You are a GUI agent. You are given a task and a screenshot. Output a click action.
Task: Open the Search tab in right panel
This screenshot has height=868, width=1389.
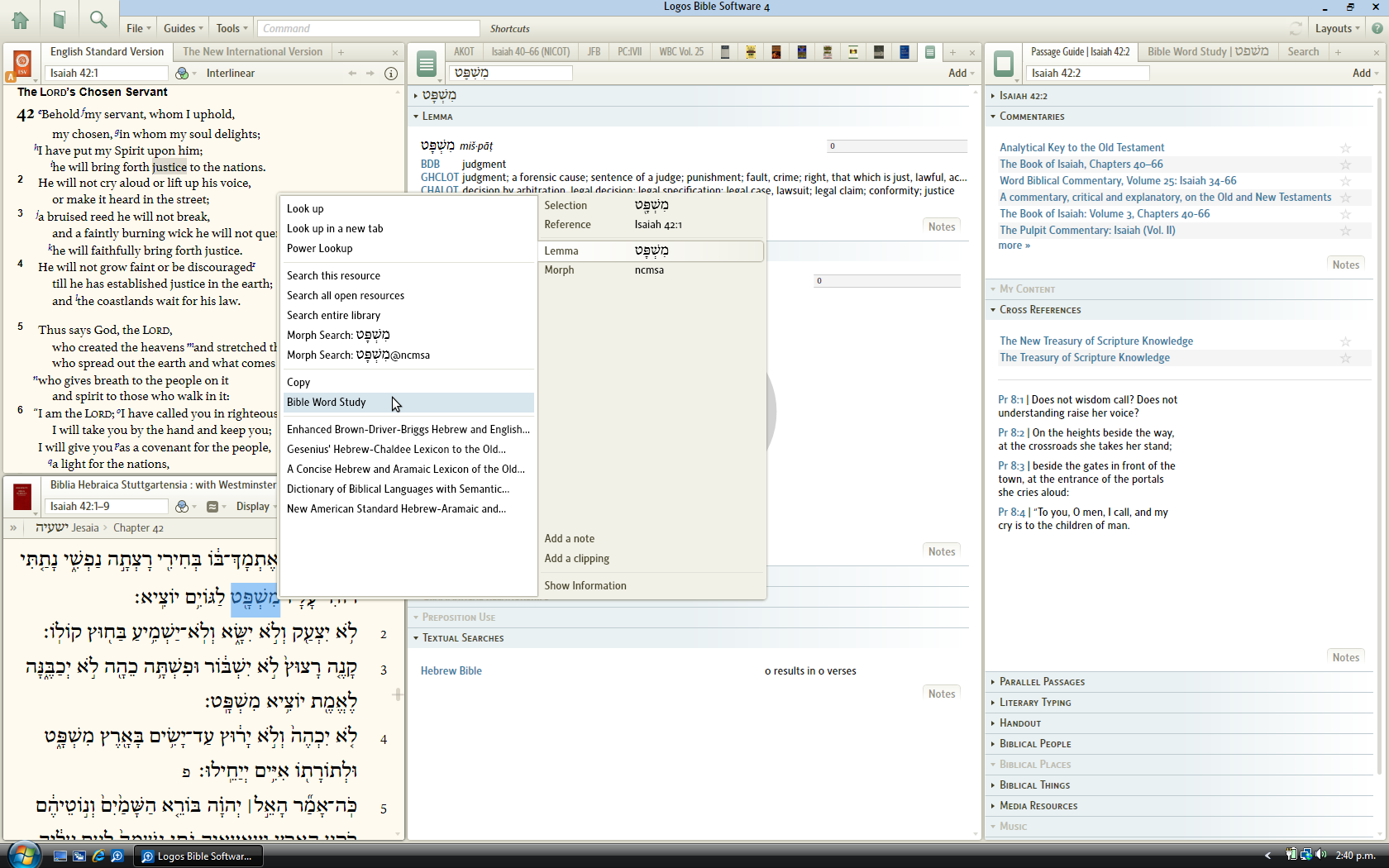1303,52
